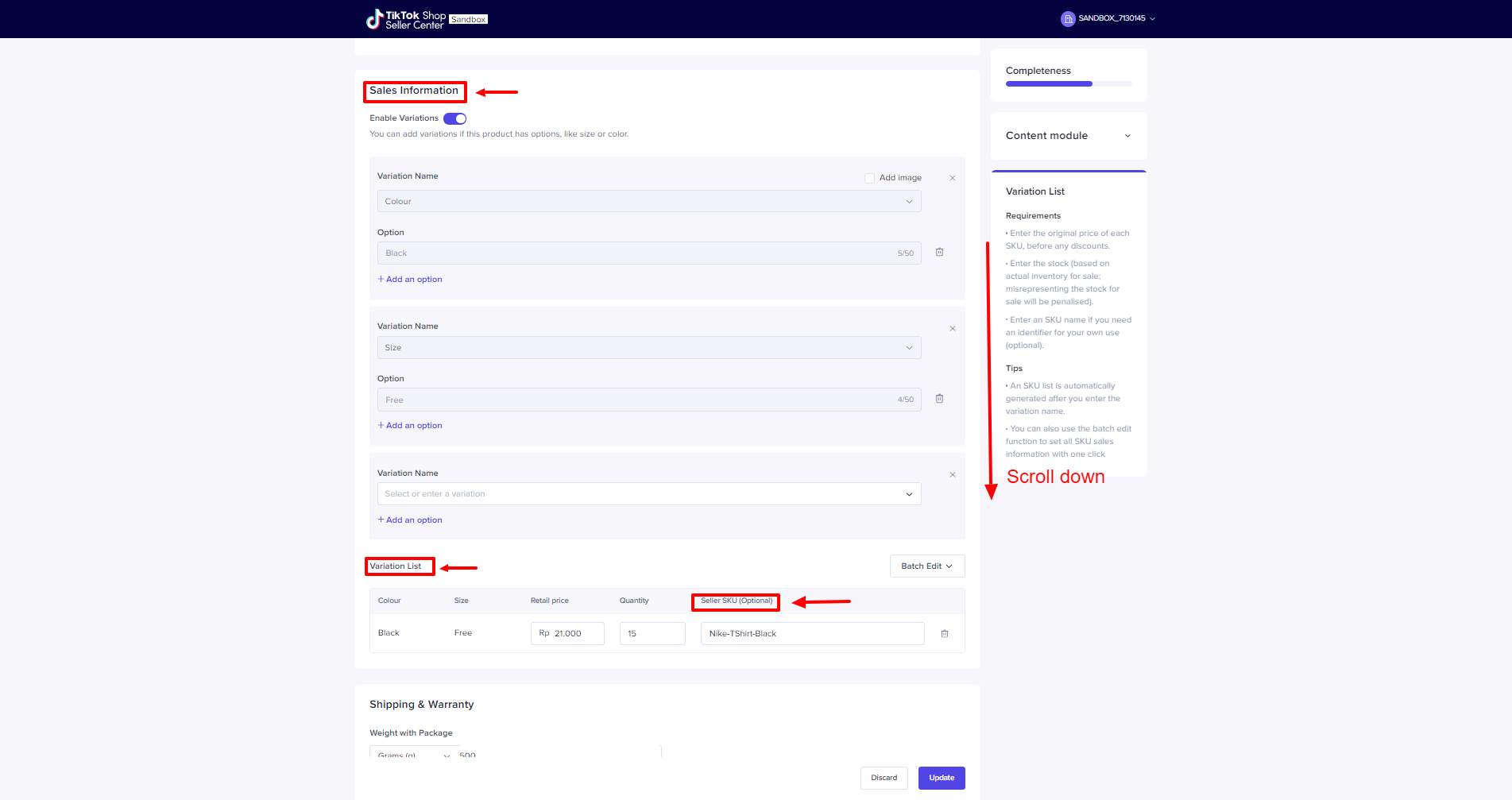Delete the Free size option
This screenshot has width=1512, height=800.
click(939, 398)
